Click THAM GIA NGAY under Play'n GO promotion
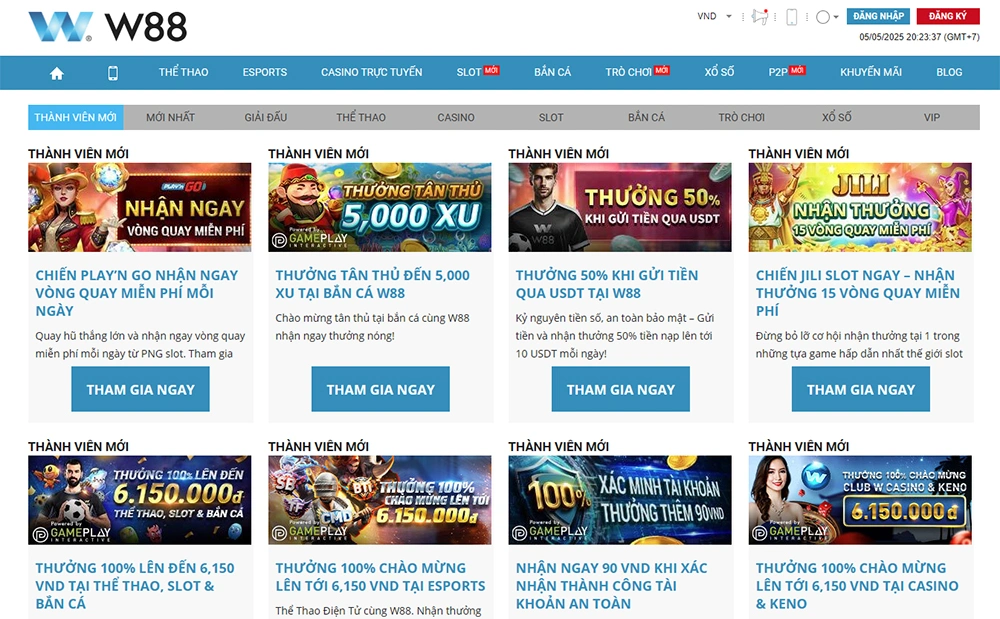 click(x=140, y=389)
